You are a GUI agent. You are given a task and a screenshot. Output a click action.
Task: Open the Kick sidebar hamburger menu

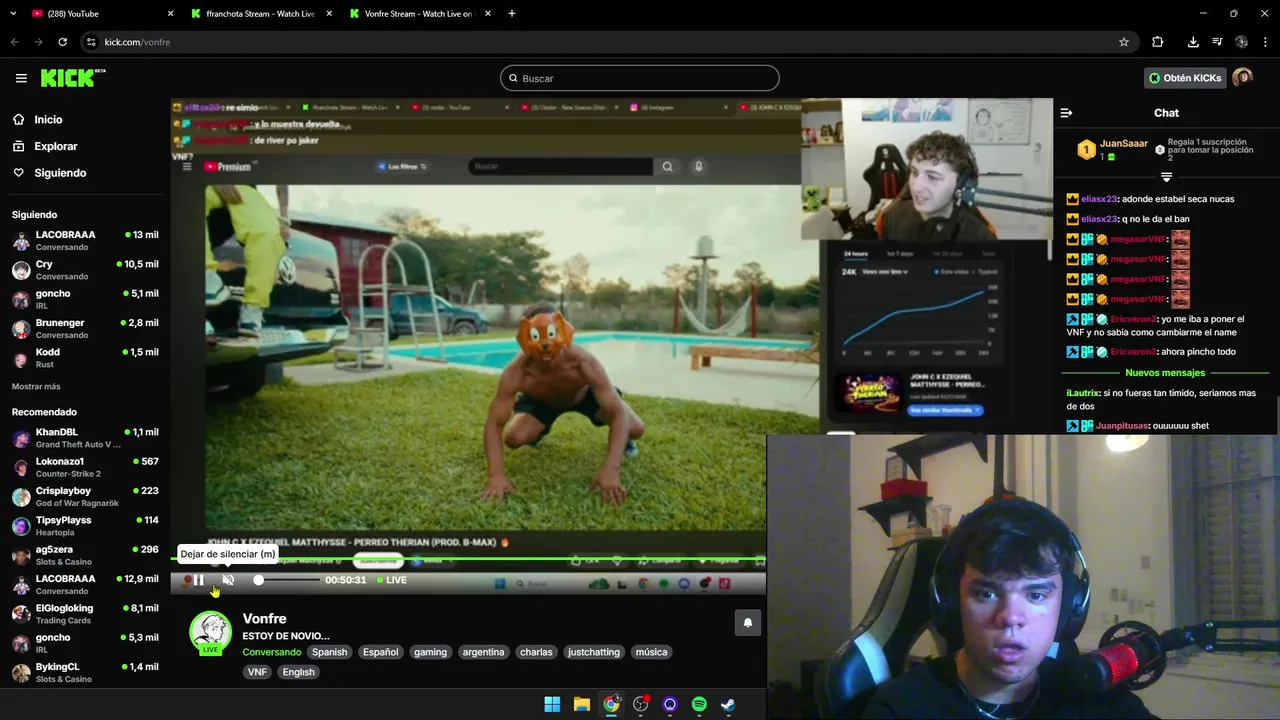[x=21, y=78]
